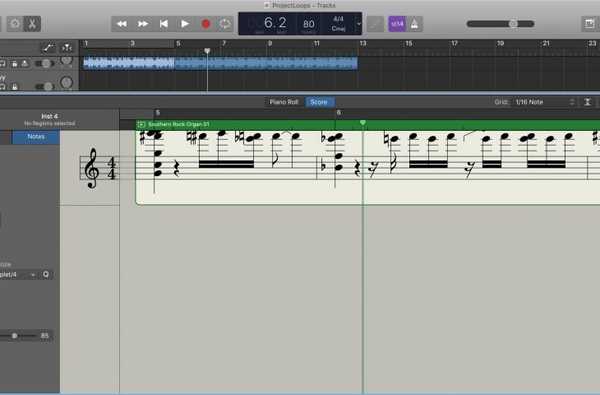Adjust the Velocity slider in the inspector
600x395 pixels.
pos(18,336)
